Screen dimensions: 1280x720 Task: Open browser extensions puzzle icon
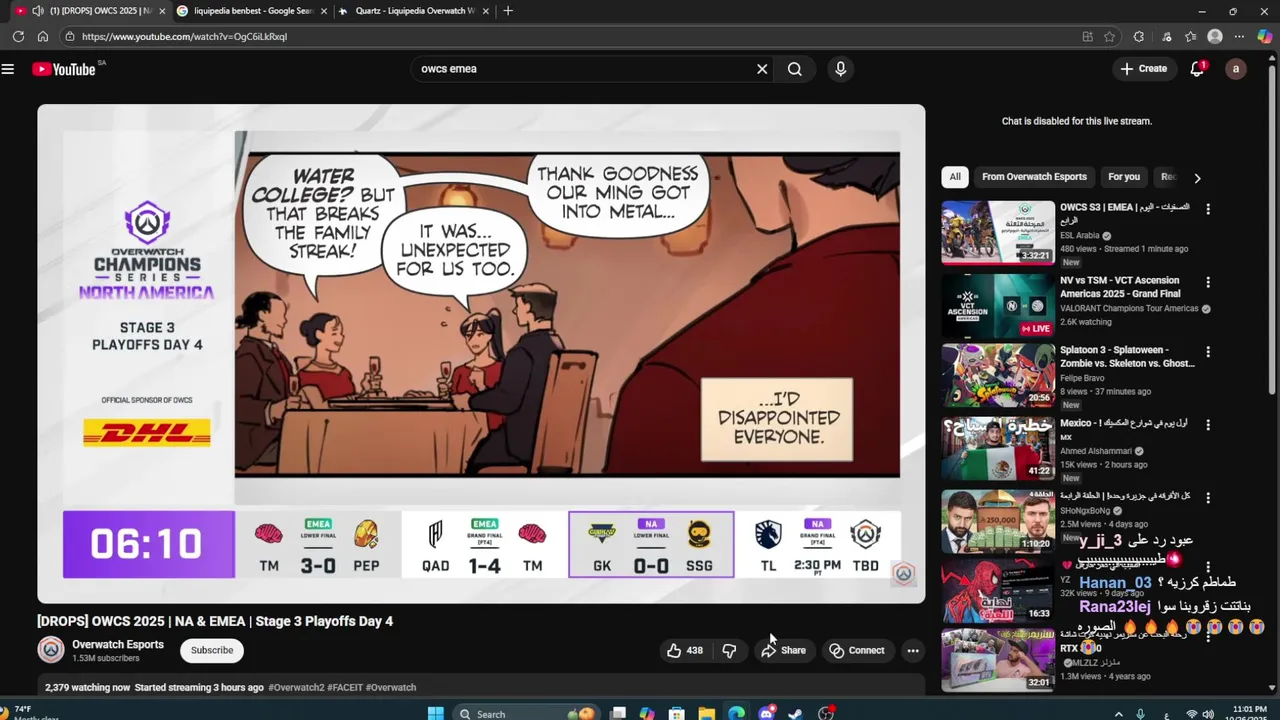pyautogui.click(x=1138, y=37)
